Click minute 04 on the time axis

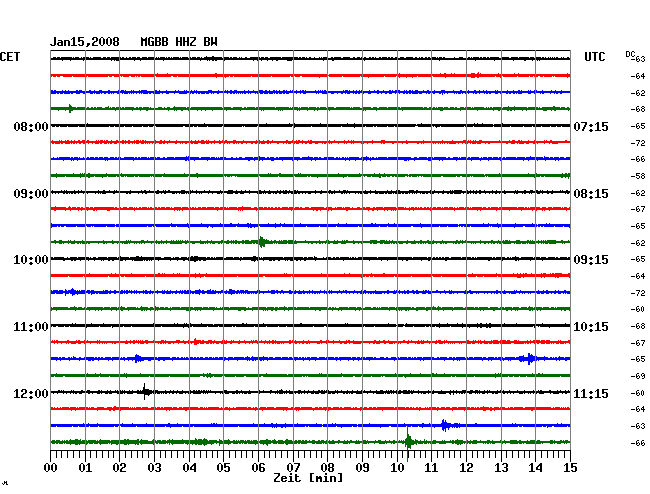point(189,467)
